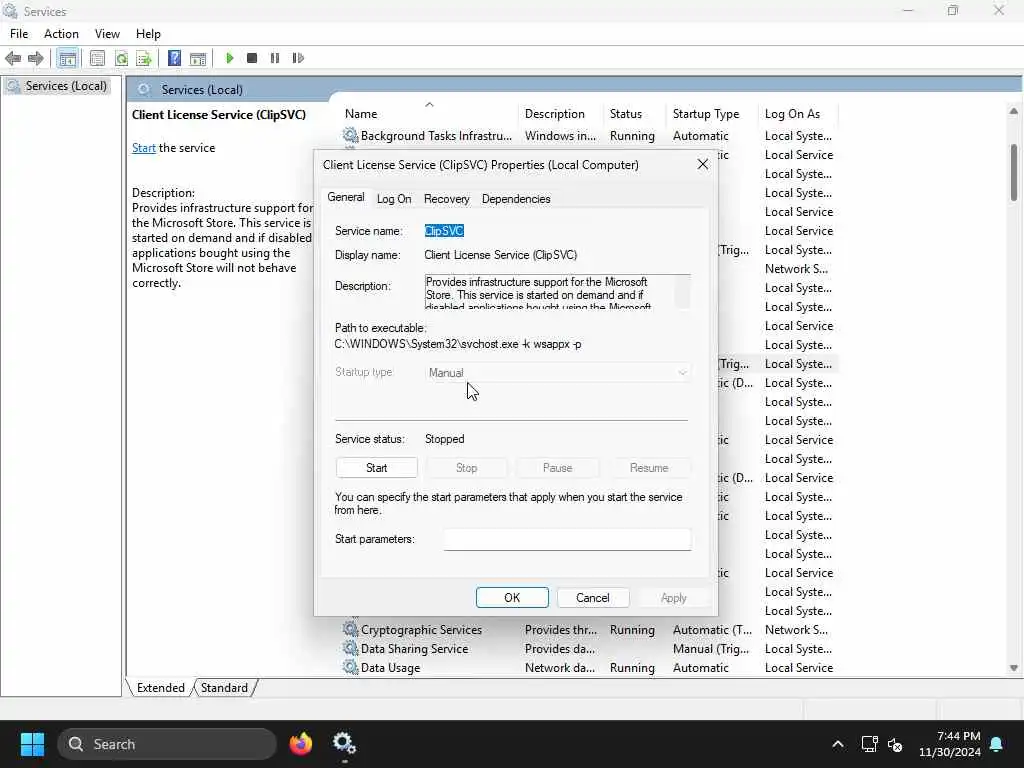Image resolution: width=1024 pixels, height=768 pixels.
Task: Select the Data Usage row name
Action: [x=391, y=667]
